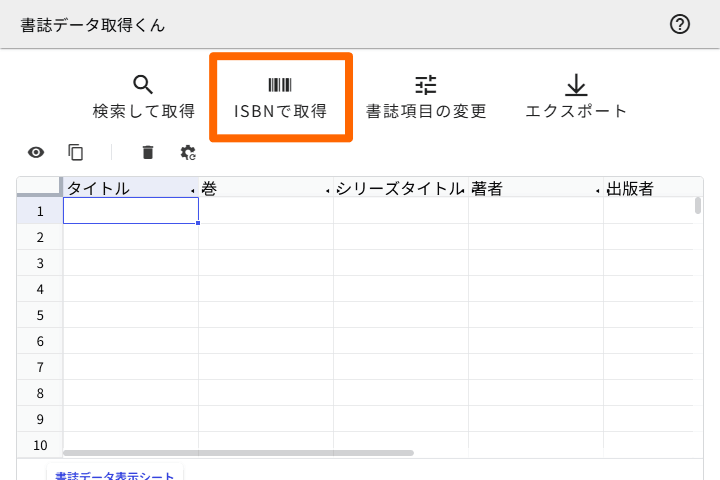The width and height of the screenshot is (720, 480).
Task: Click the horizontal scrollbar of the sheet
Action: tap(238, 453)
